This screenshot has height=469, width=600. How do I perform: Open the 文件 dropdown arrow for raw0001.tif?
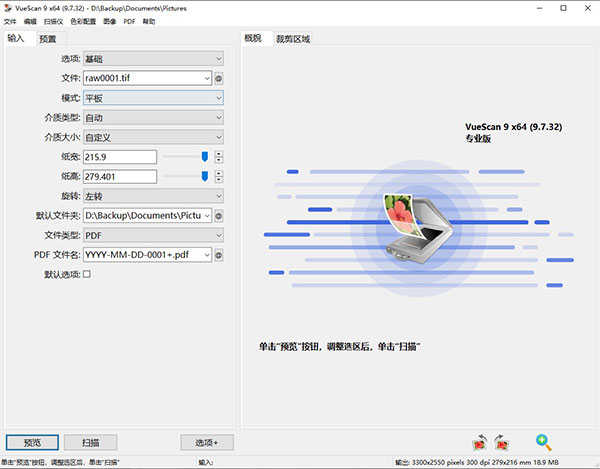[207, 78]
